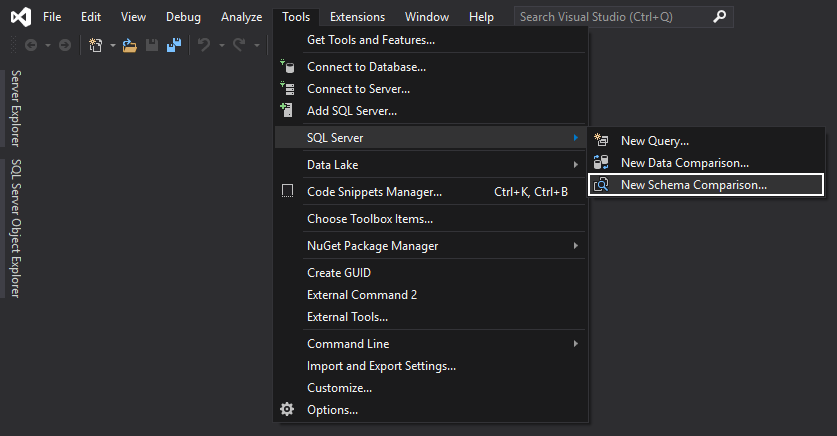
Task: Open the Window menu
Action: coord(427,17)
